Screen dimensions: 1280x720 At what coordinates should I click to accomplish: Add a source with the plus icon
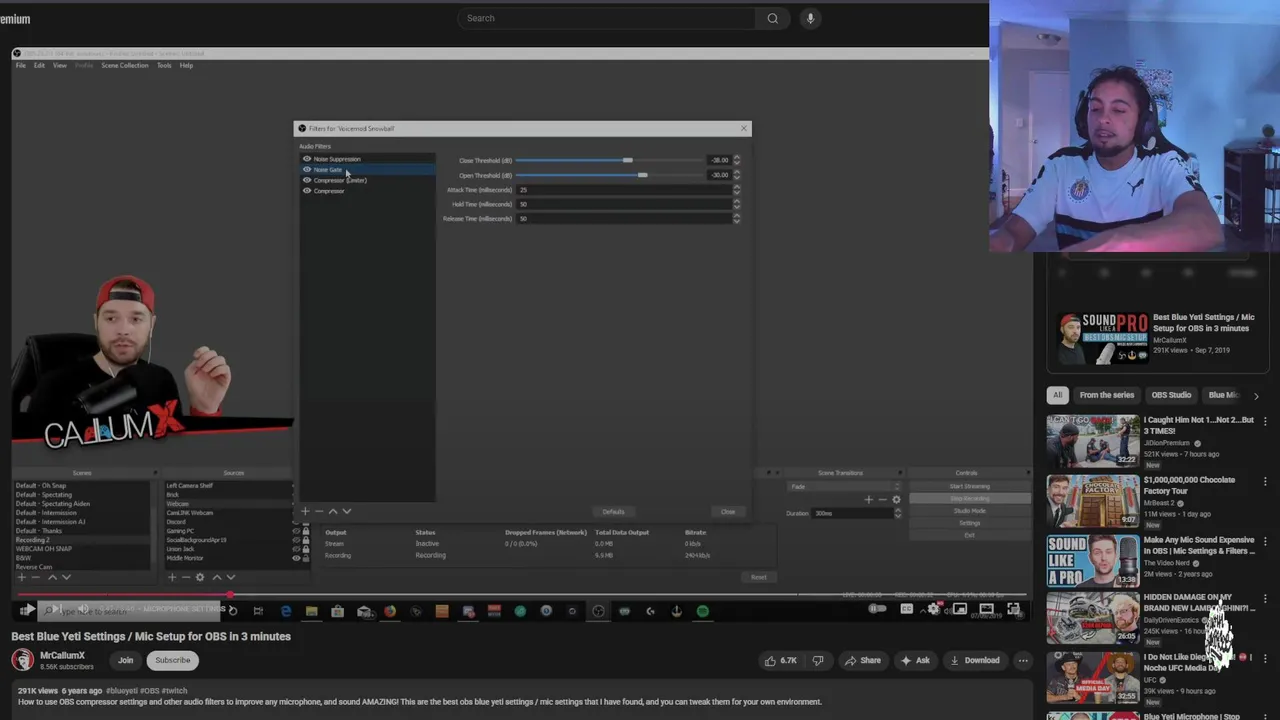pos(172,577)
